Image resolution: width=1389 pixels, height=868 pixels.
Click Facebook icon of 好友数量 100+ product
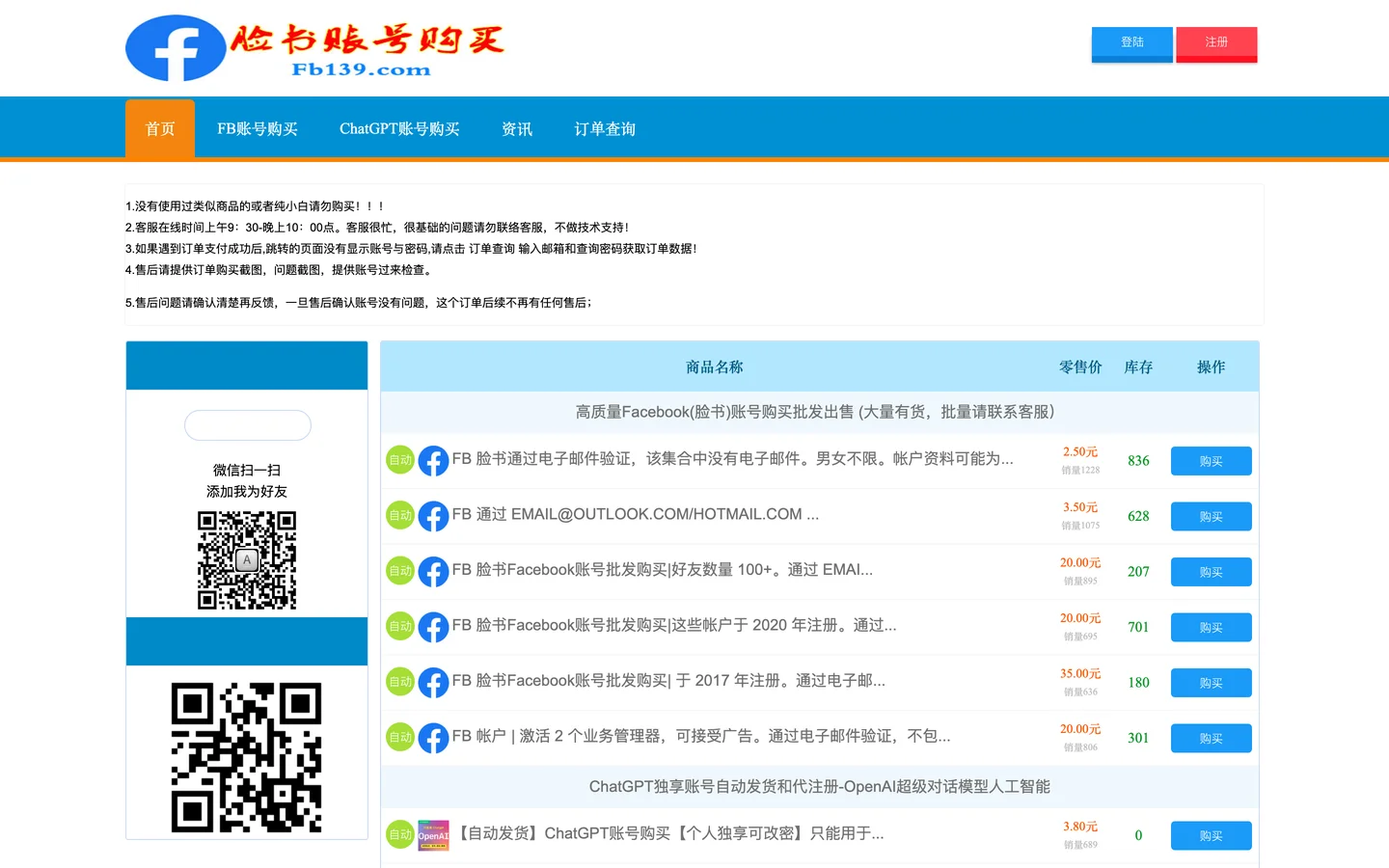tap(433, 571)
